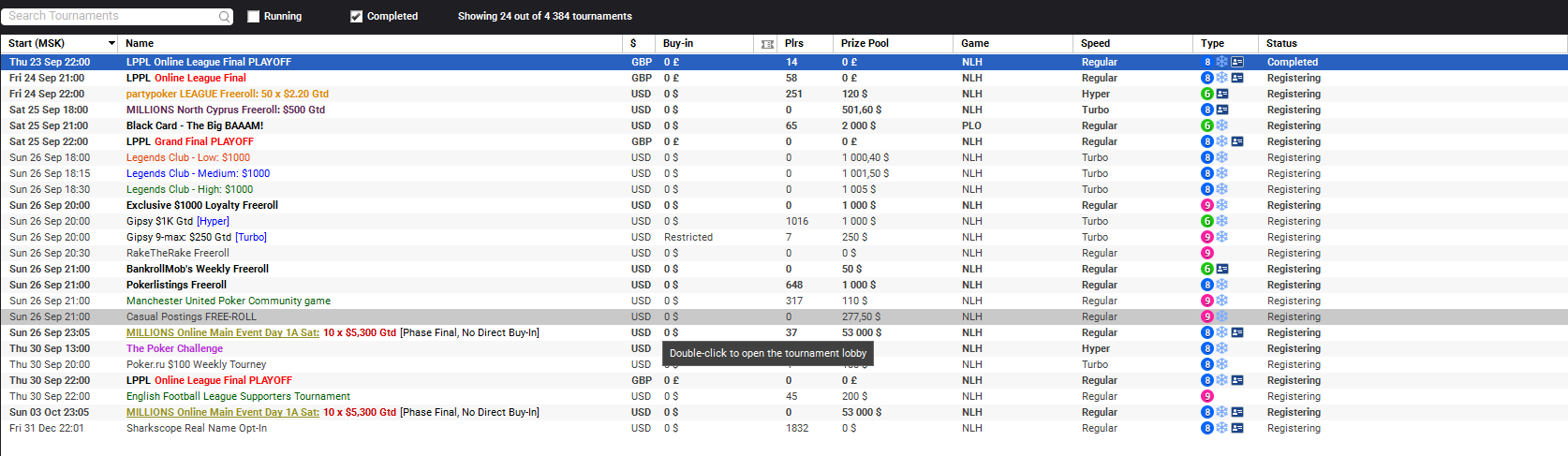1568x456 pixels.
Task: Click the ID card icon in LPPL Online League Final 21:00 row
Action: (1237, 78)
